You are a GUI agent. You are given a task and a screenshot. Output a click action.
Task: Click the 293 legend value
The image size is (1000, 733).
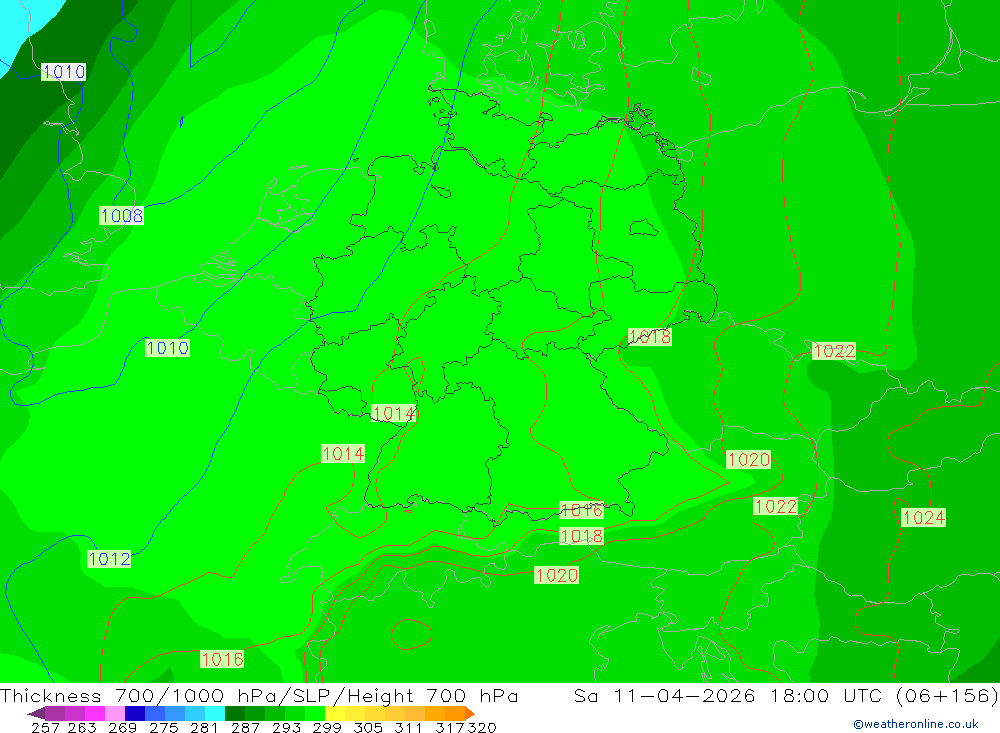coord(286,727)
